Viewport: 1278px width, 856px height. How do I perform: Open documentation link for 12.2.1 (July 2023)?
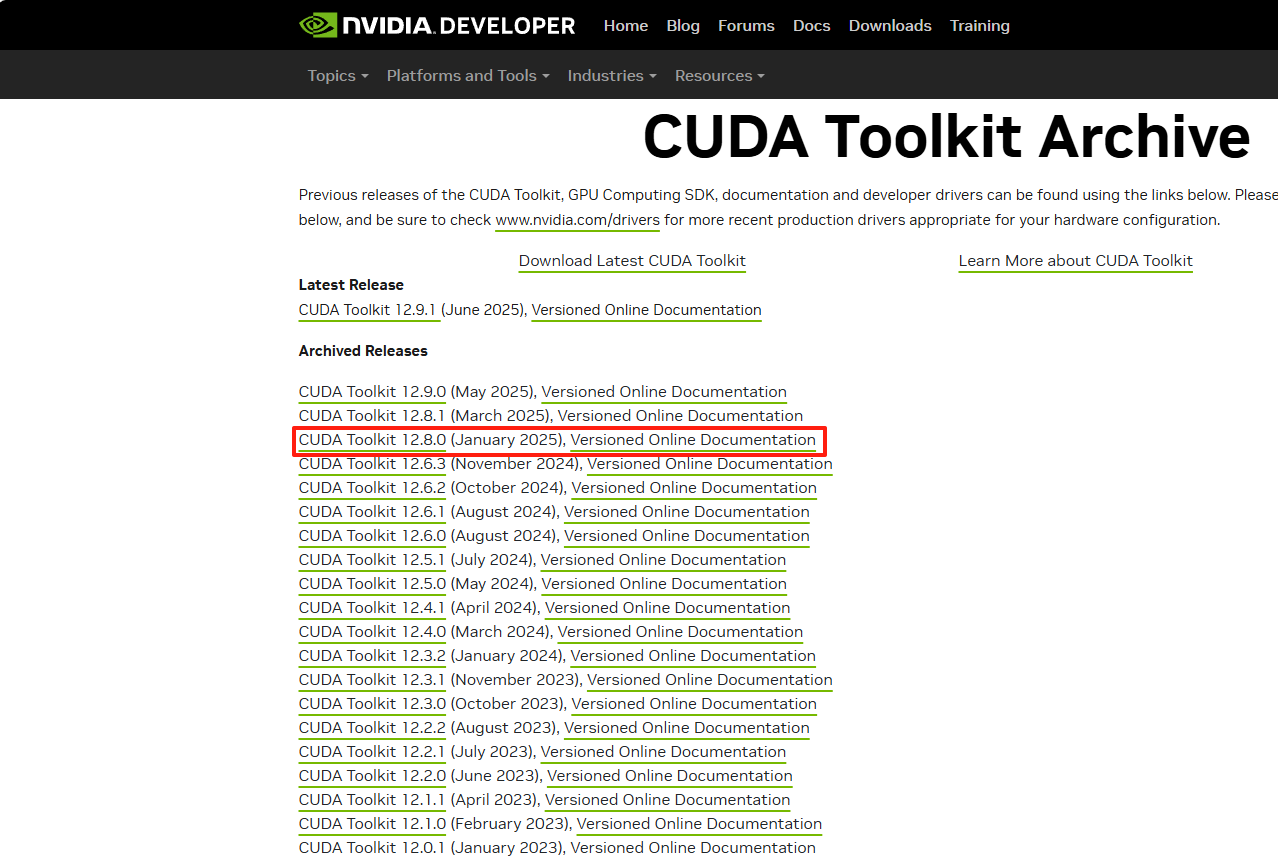[663, 752]
